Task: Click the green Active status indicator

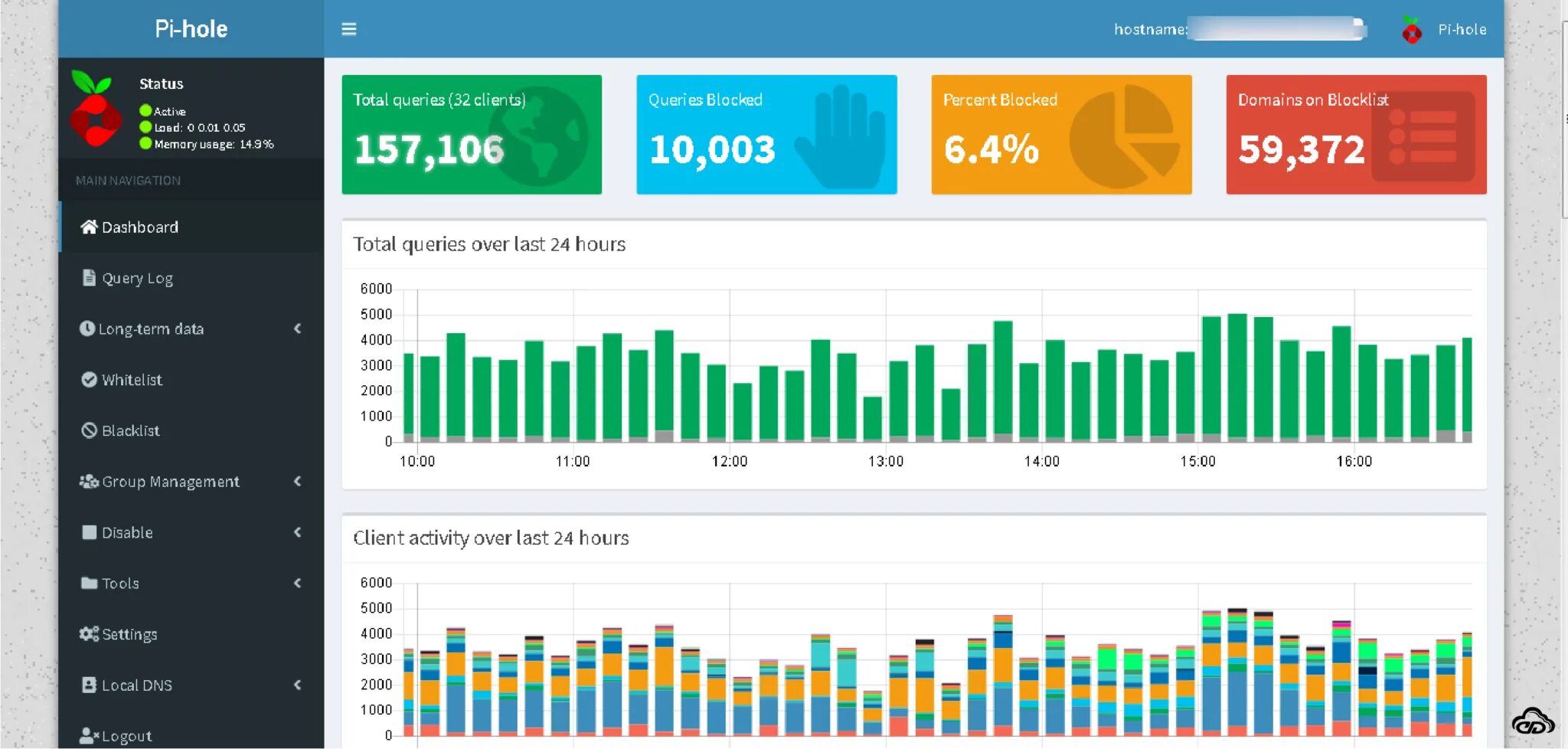Action: [x=145, y=110]
